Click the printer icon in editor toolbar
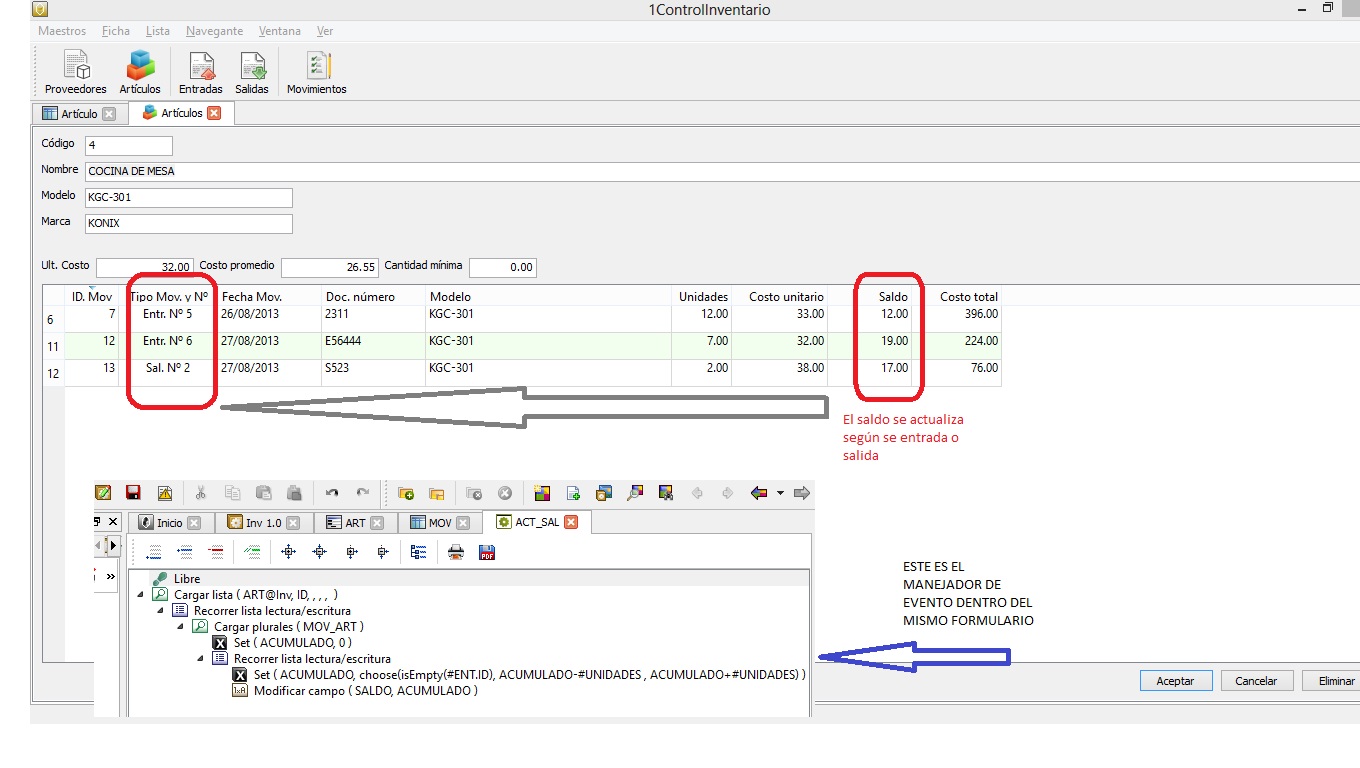1360x768 pixels. (456, 551)
